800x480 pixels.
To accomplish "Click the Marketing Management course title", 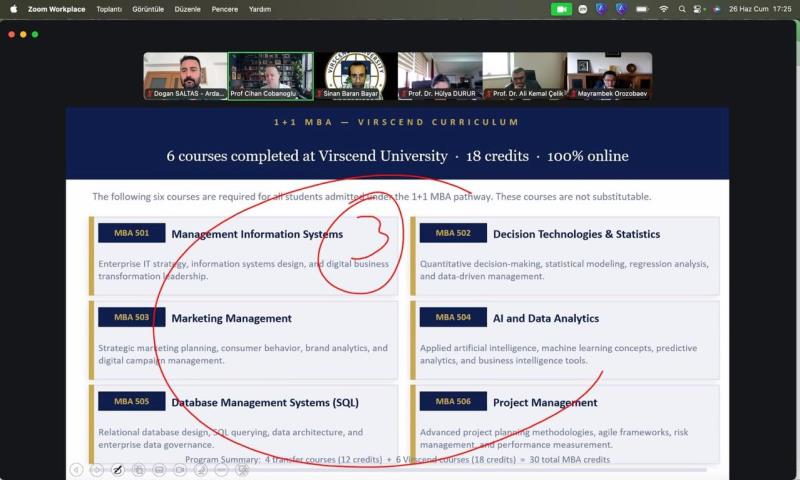I will (232, 318).
